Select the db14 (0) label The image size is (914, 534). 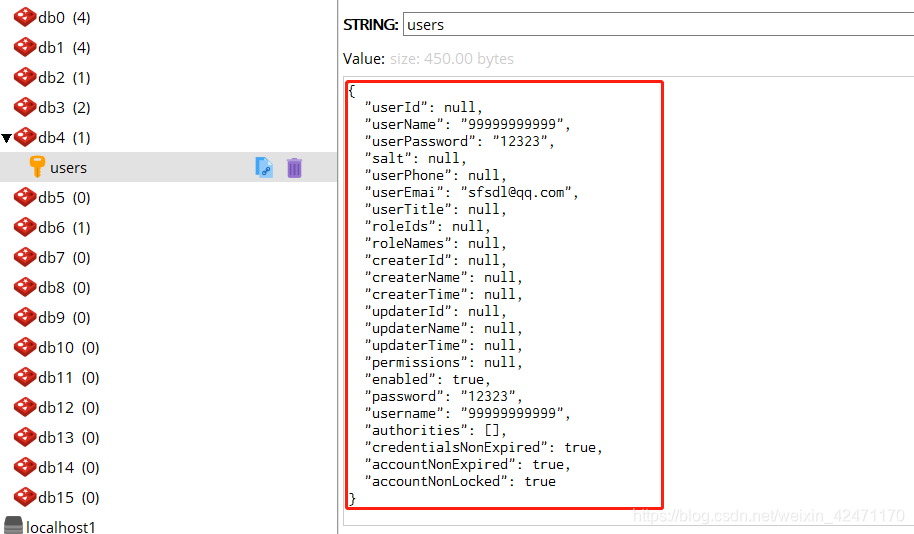pyautogui.click(x=69, y=468)
